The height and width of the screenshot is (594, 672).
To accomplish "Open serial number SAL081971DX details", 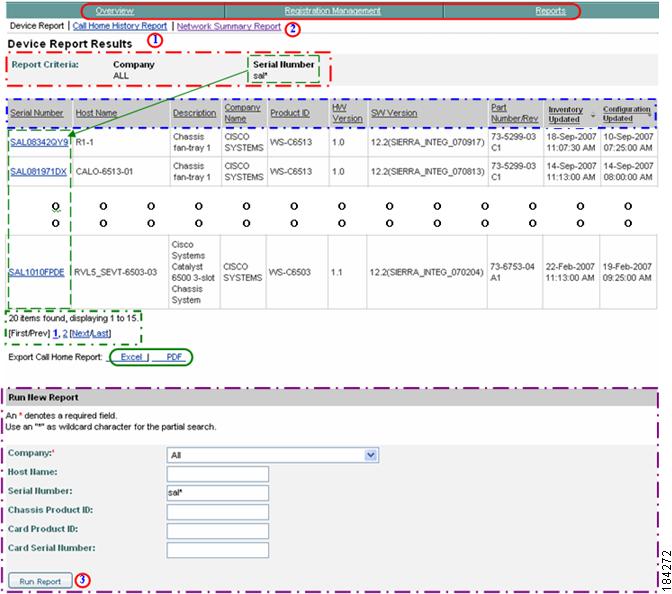I will pyautogui.click(x=38, y=171).
